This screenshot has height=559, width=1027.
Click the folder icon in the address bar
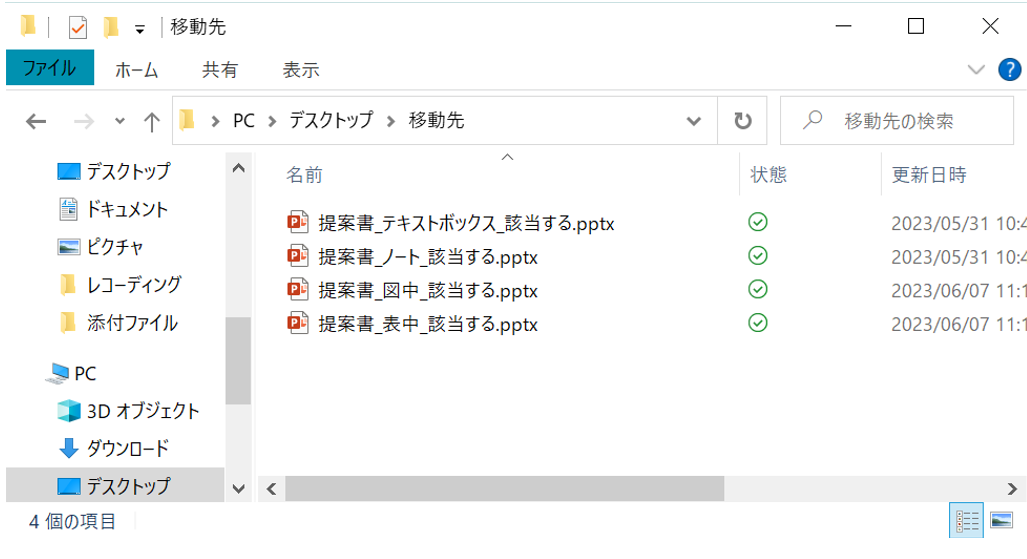pos(187,120)
